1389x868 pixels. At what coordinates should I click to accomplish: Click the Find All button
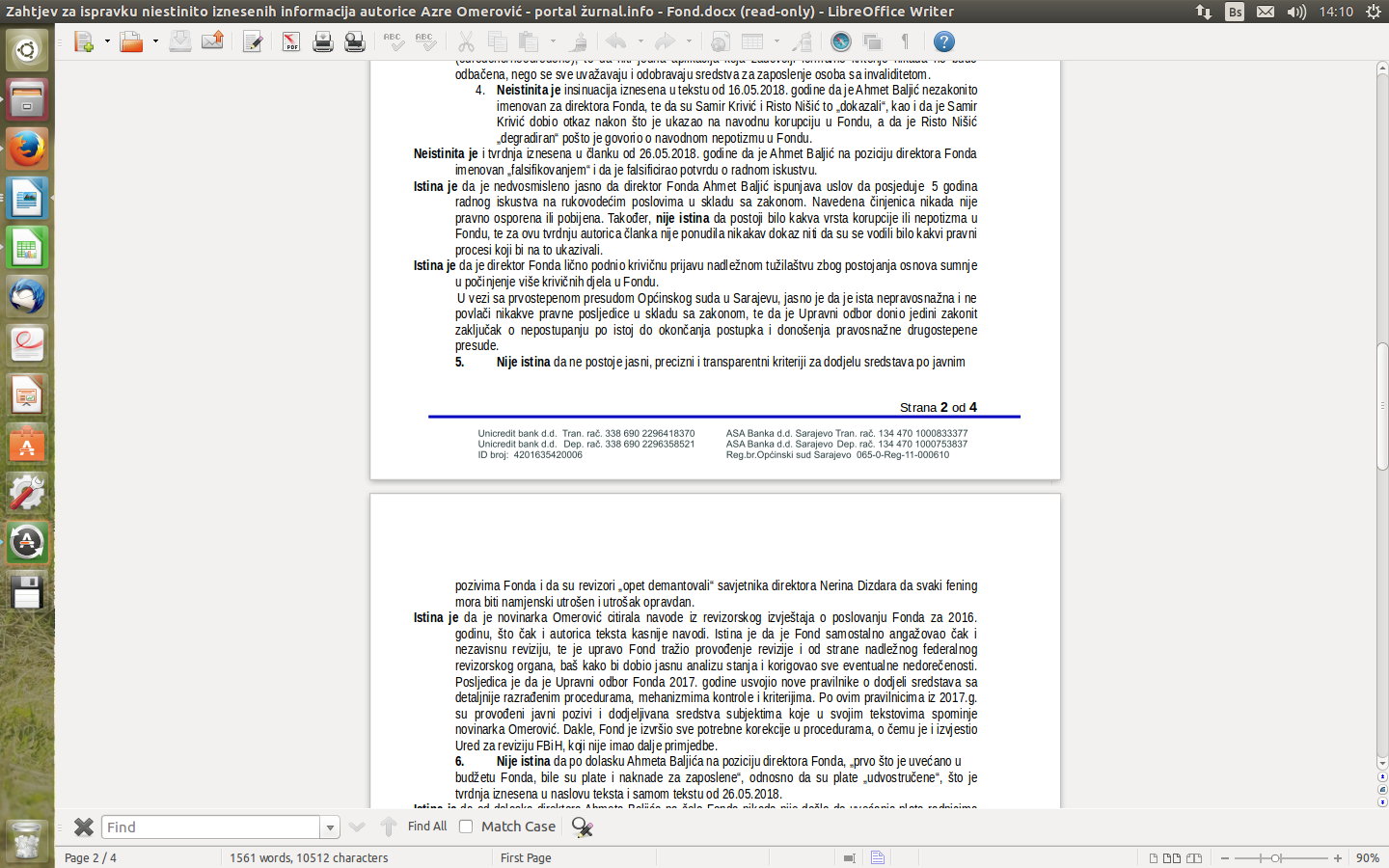click(427, 827)
